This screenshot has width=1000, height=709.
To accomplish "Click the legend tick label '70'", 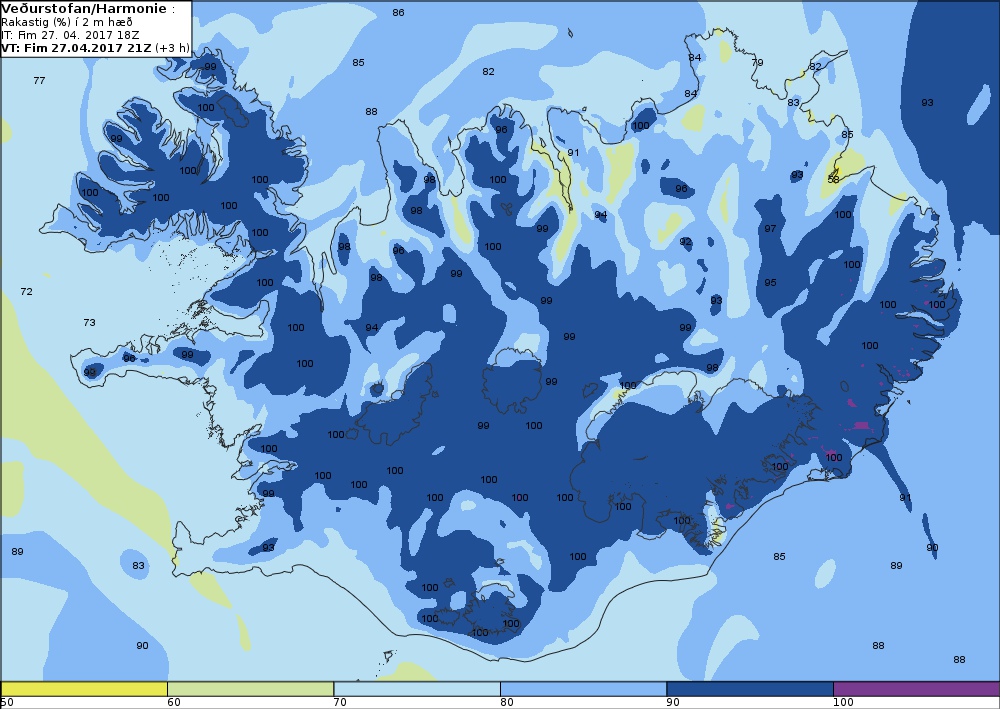I will click(x=340, y=703).
